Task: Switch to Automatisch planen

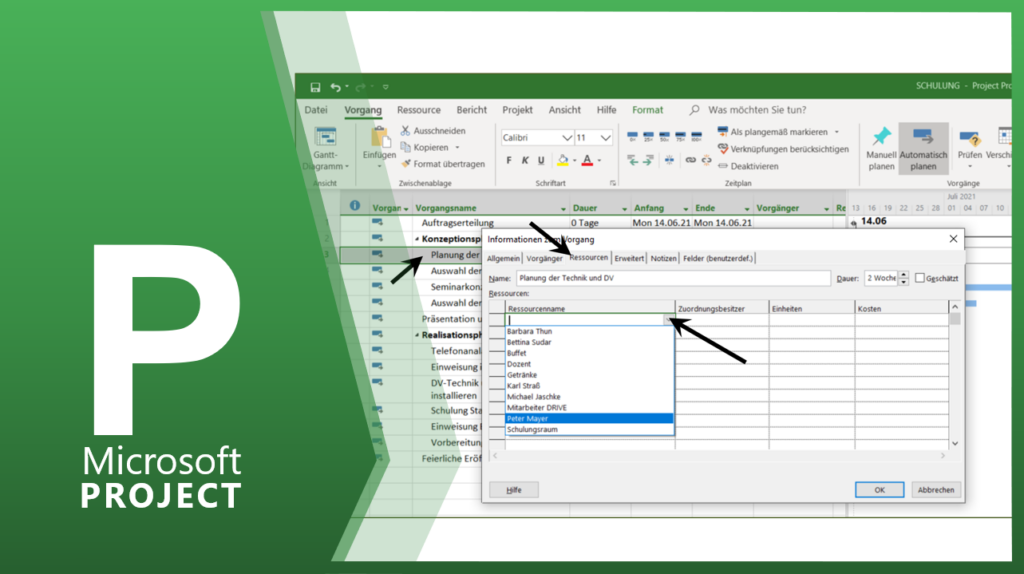Action: coord(923,149)
